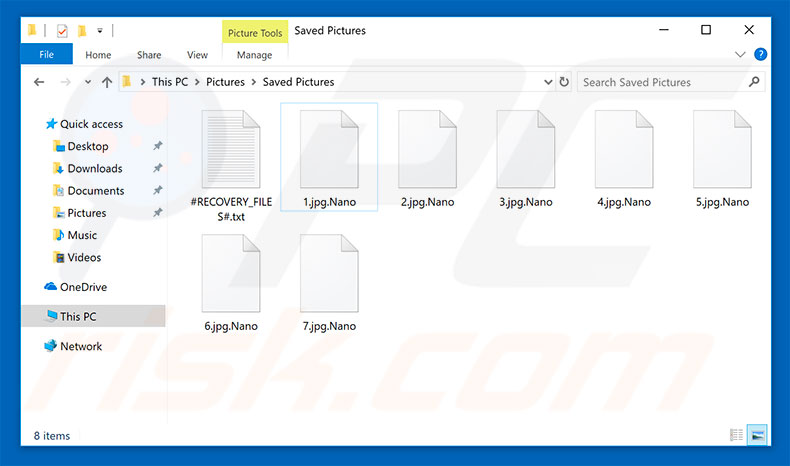This screenshot has height=466, width=790.
Task: Click the search magnifier icon
Action: tap(754, 82)
